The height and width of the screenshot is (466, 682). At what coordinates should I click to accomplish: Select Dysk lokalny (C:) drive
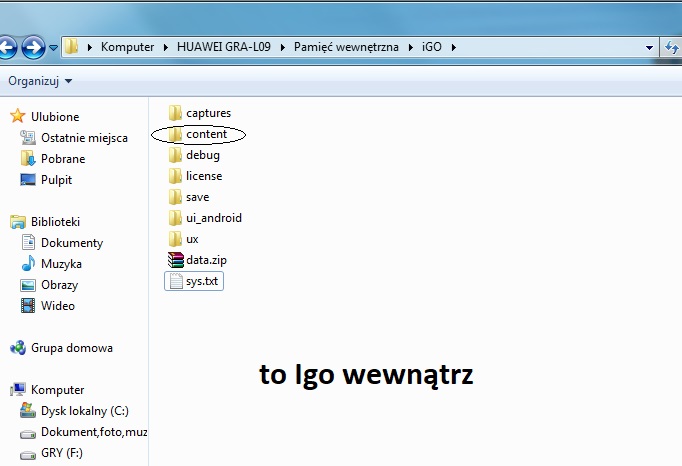(x=84, y=411)
